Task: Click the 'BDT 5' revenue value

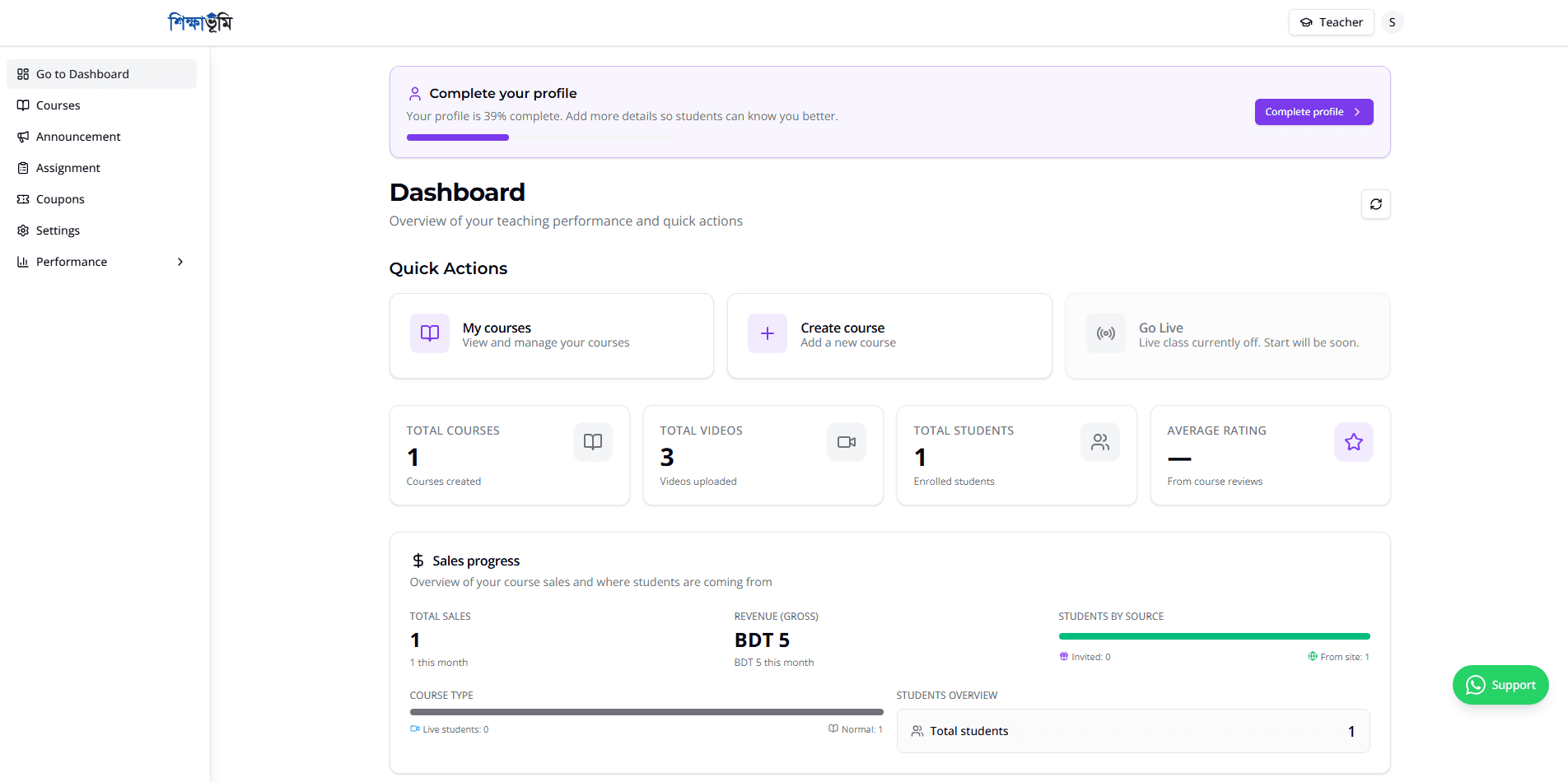Action: [x=762, y=640]
